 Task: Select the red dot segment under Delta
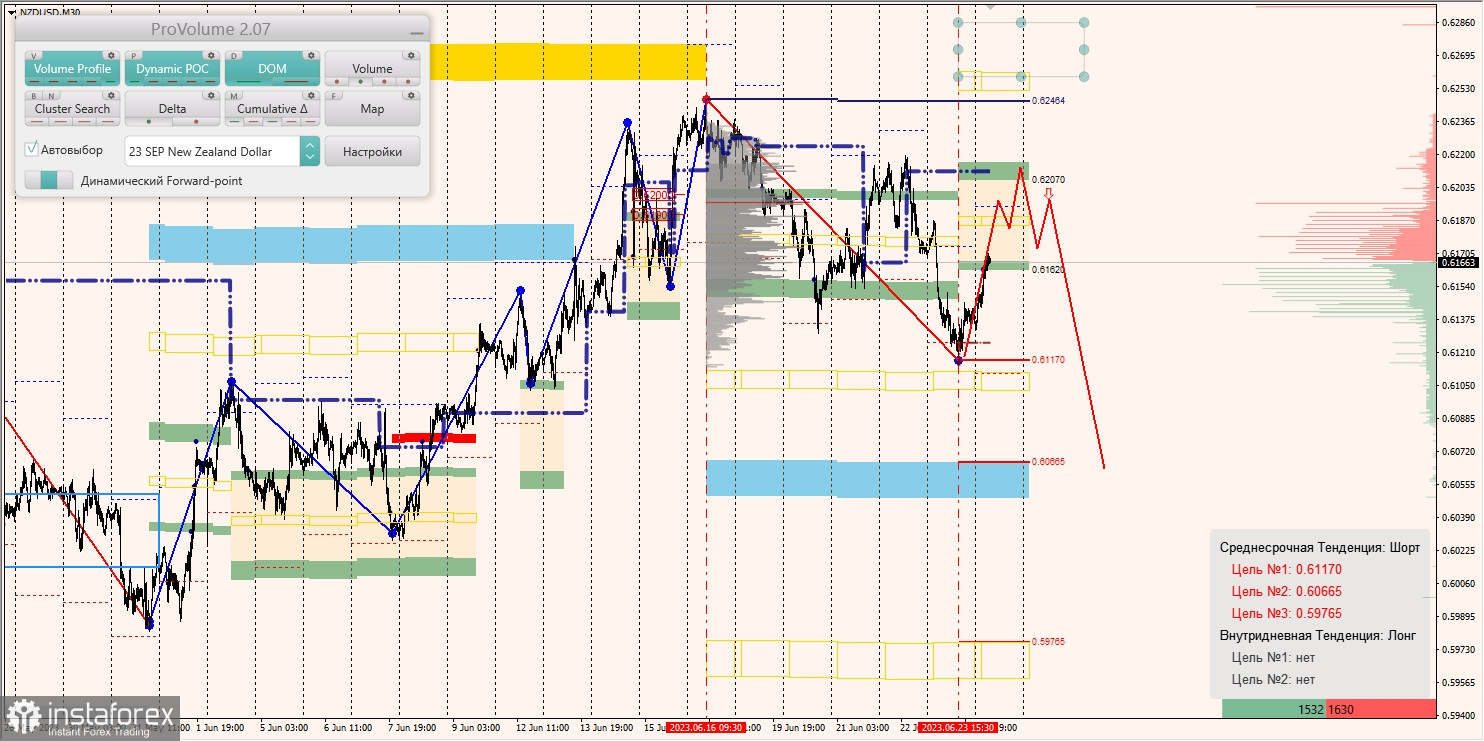(x=195, y=123)
